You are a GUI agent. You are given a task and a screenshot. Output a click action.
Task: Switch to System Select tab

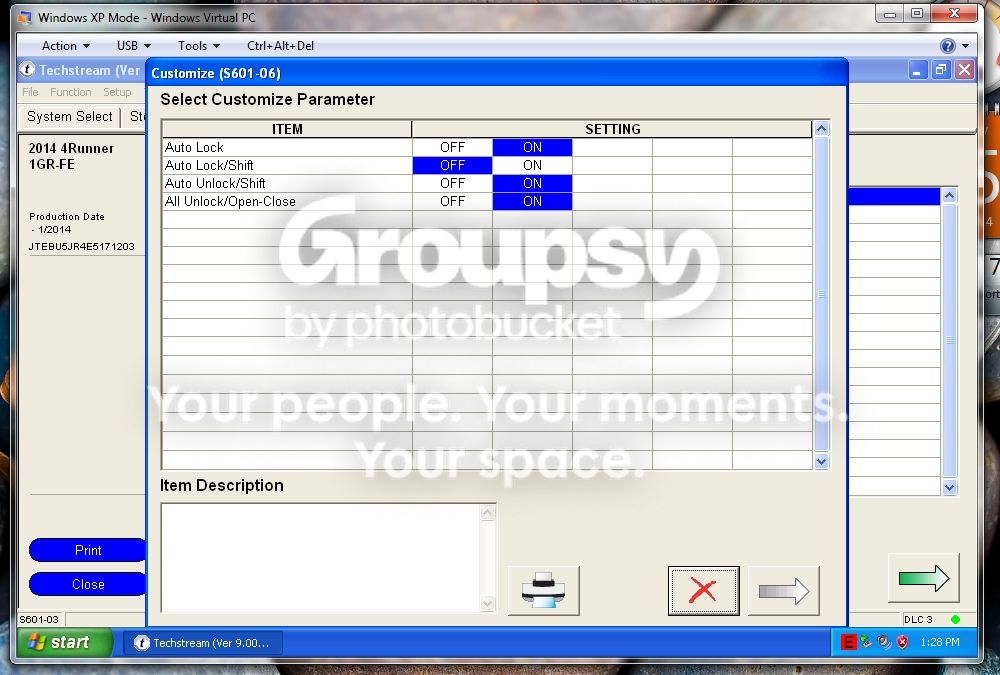click(70, 117)
